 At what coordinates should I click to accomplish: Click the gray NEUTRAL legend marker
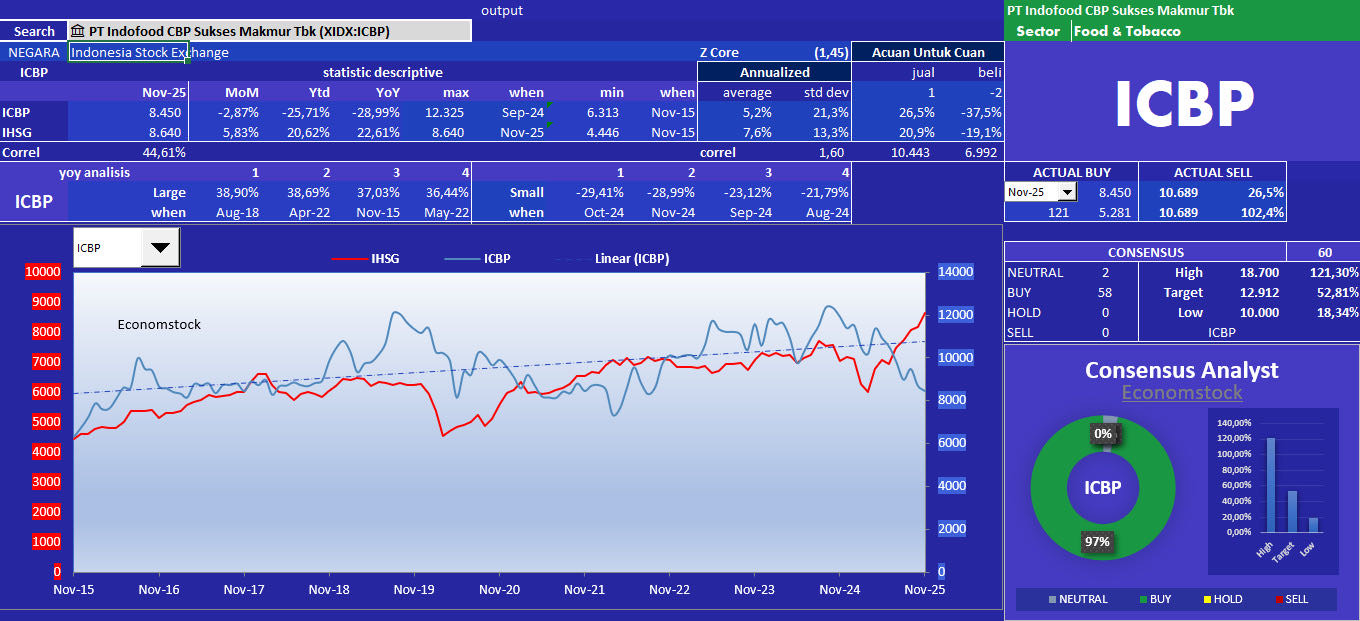1051,599
